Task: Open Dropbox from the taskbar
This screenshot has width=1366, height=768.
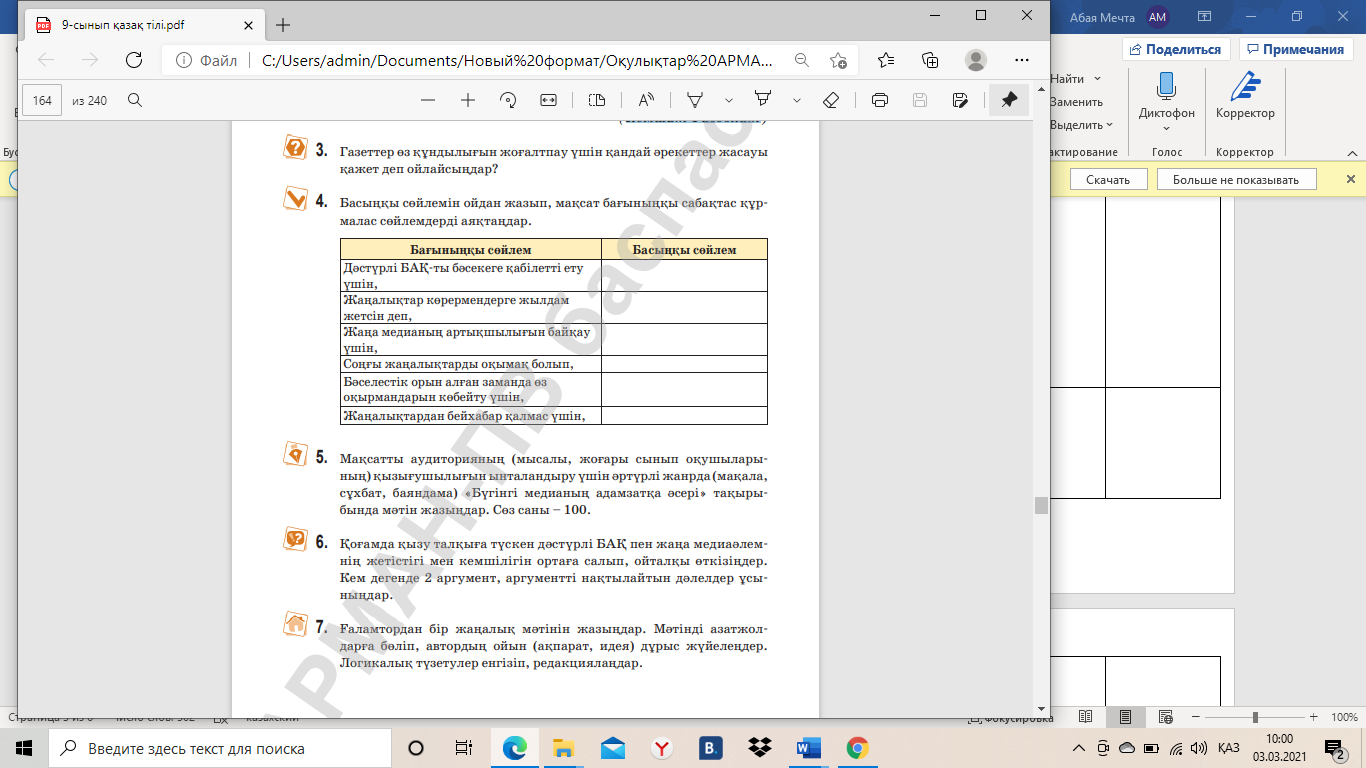Action: pyautogui.click(x=759, y=748)
